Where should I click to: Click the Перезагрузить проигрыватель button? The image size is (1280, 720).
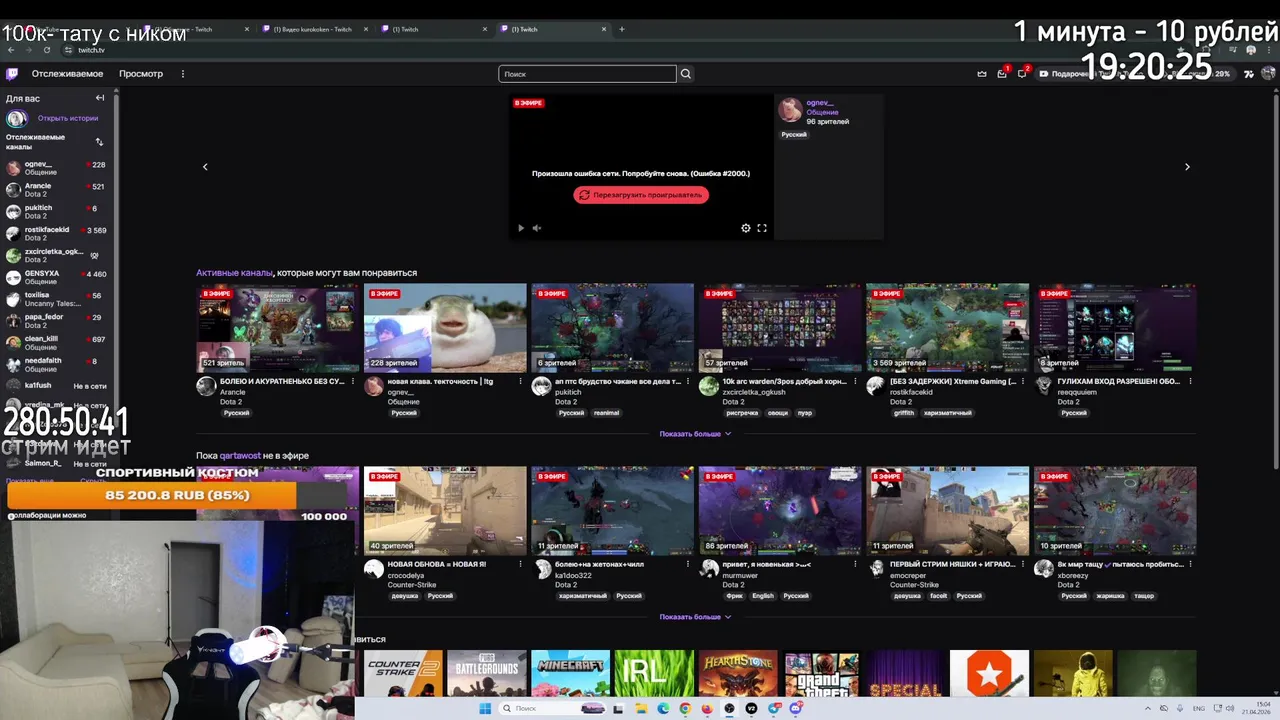click(x=641, y=195)
